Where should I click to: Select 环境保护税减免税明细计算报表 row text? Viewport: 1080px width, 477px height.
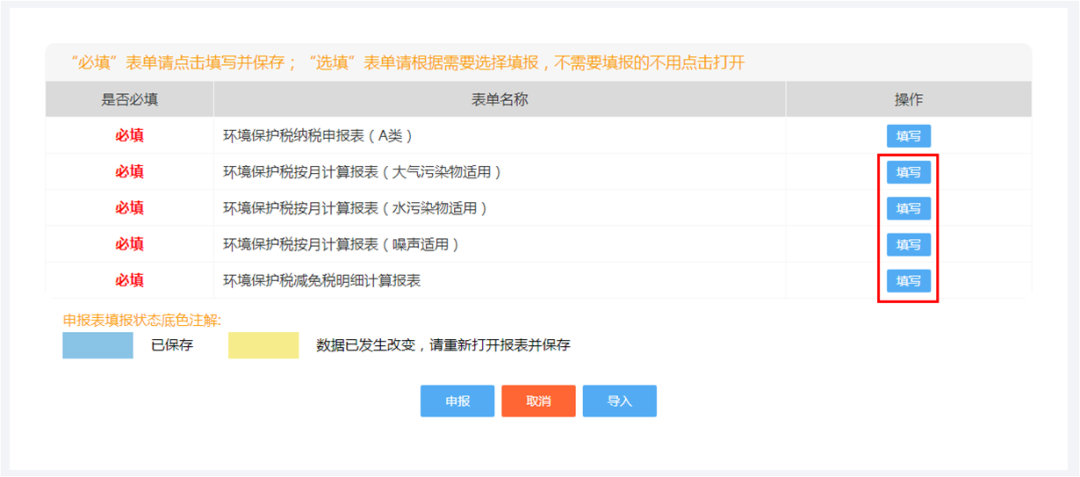(x=322, y=281)
